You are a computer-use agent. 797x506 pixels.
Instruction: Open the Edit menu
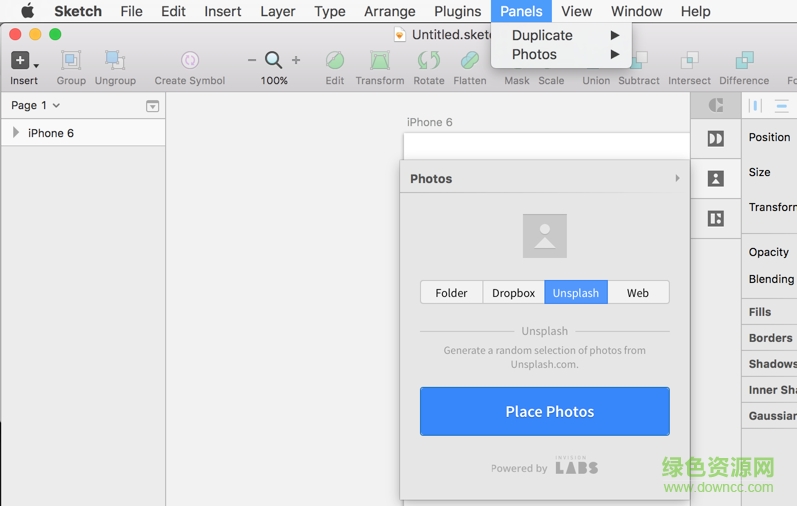coord(173,11)
